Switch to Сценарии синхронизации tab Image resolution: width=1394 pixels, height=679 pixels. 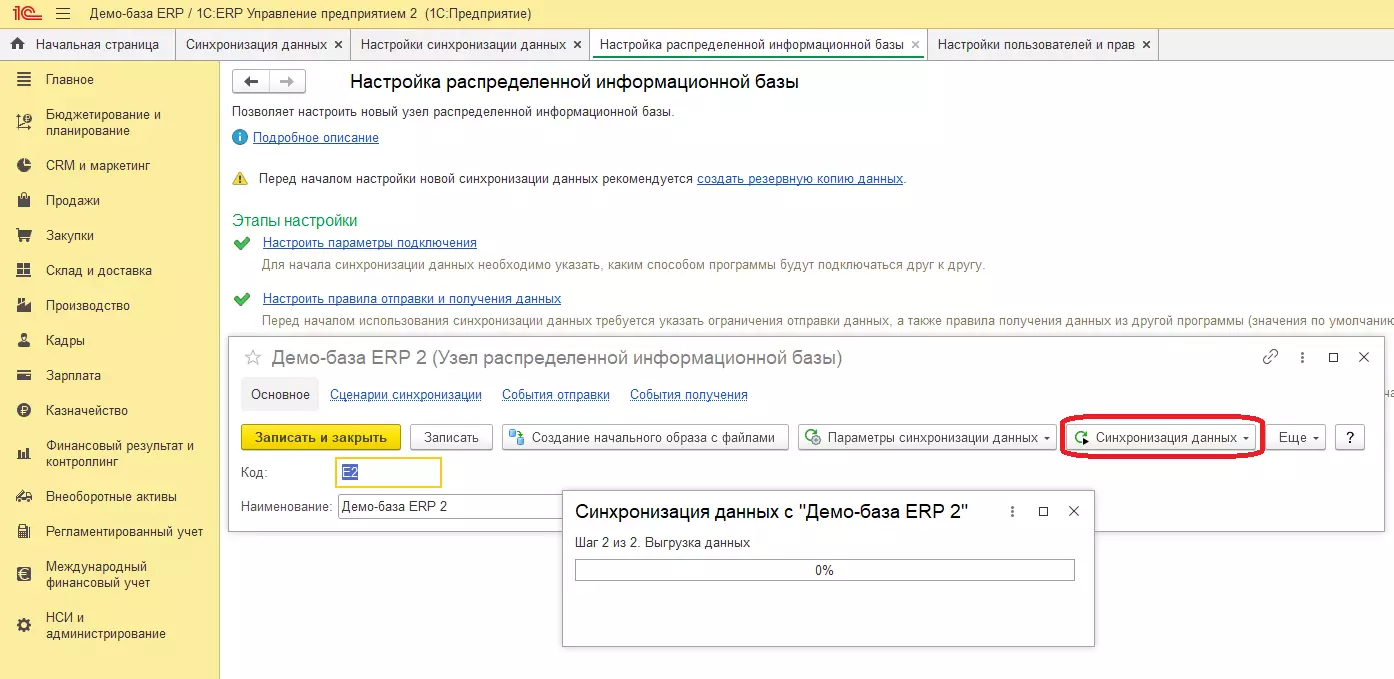click(406, 394)
